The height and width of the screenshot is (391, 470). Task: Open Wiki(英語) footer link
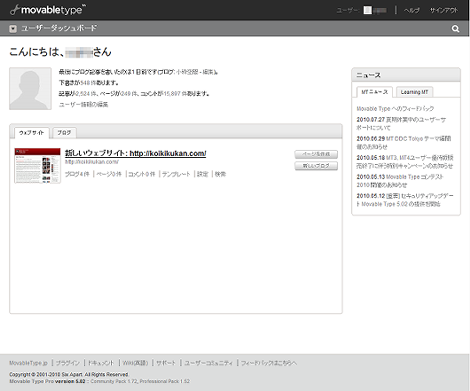click(x=135, y=363)
